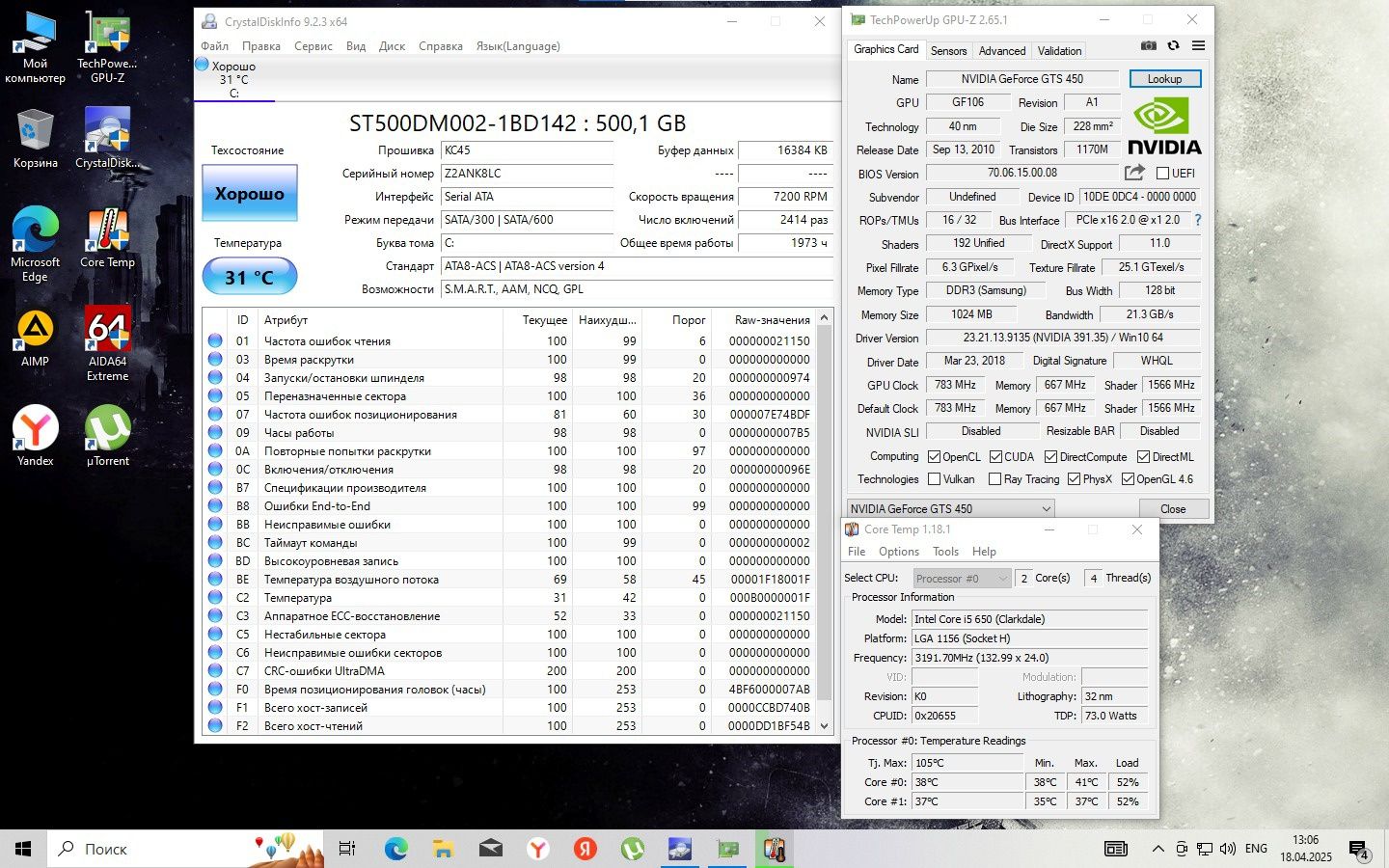Show hidden tray icons chevron
This screenshot has height=868, width=1389.
[x=1157, y=849]
